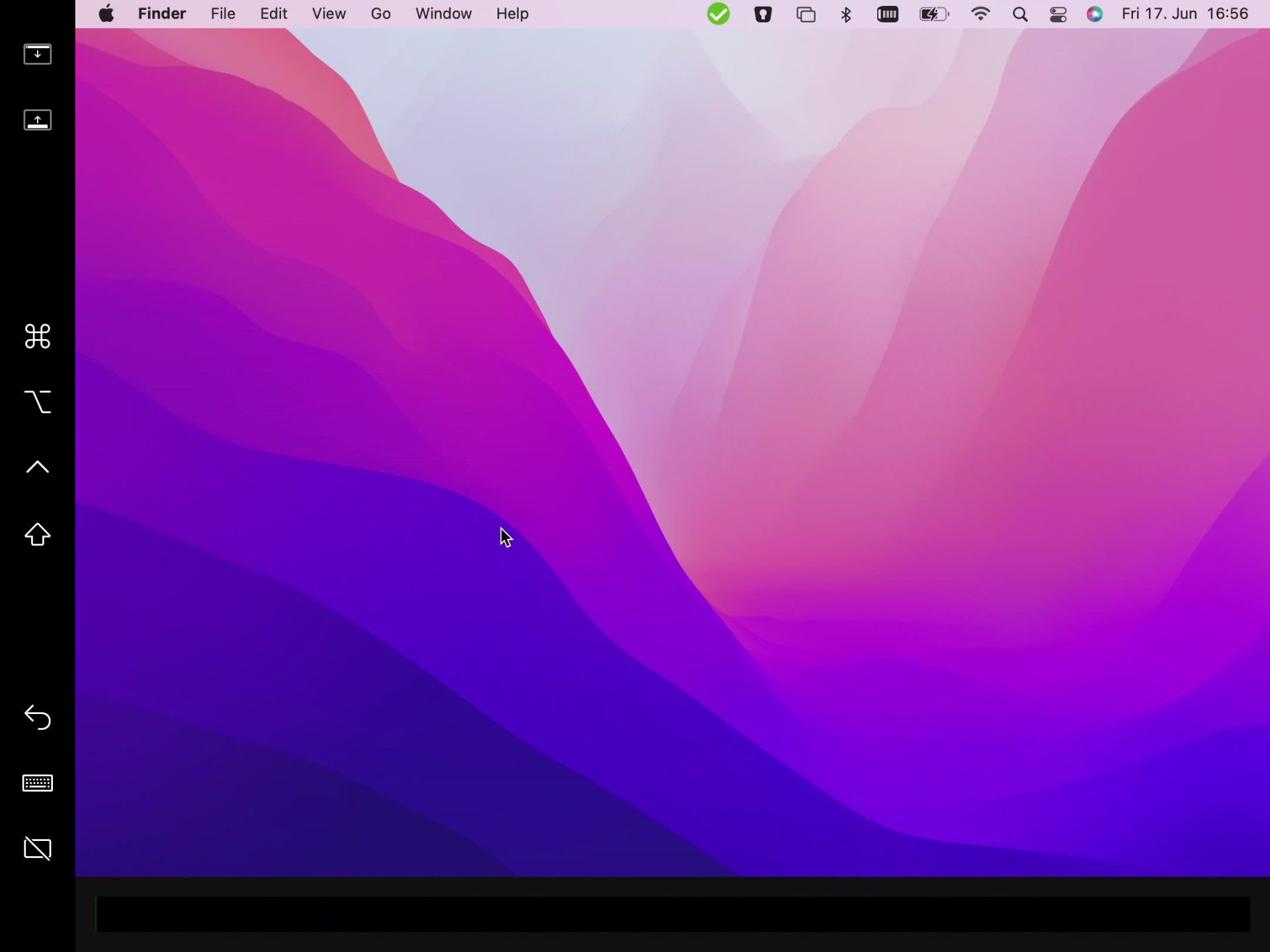The height and width of the screenshot is (952, 1270).
Task: Open the File menu
Action: click(223, 14)
